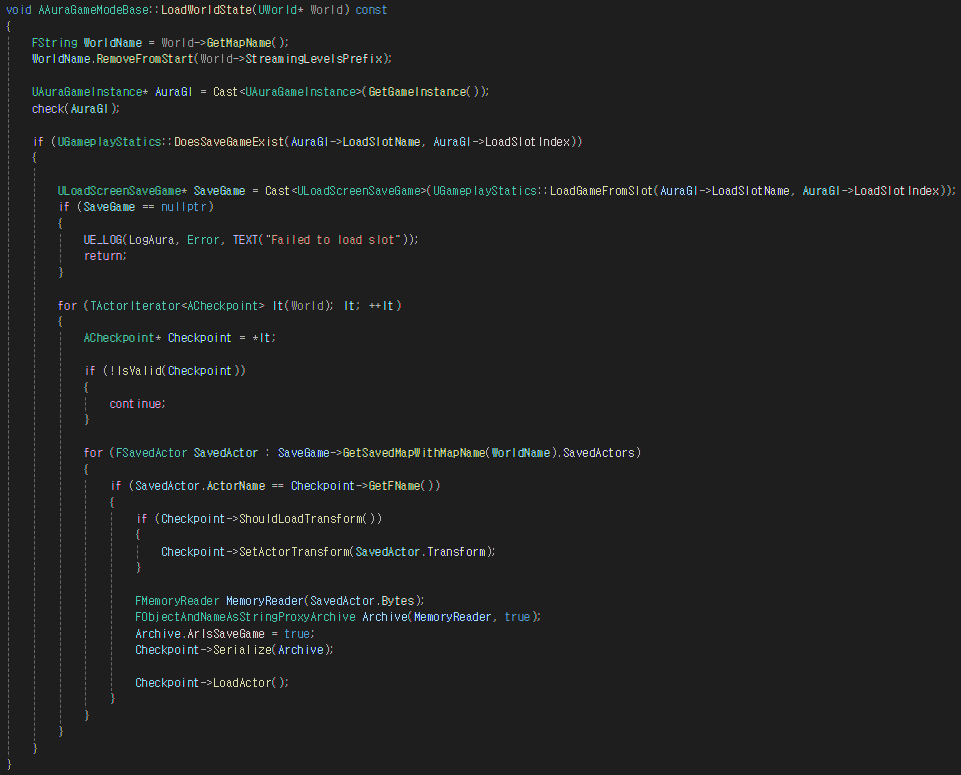
Task: Click the check(AuraGI) line
Action: coord(75,108)
